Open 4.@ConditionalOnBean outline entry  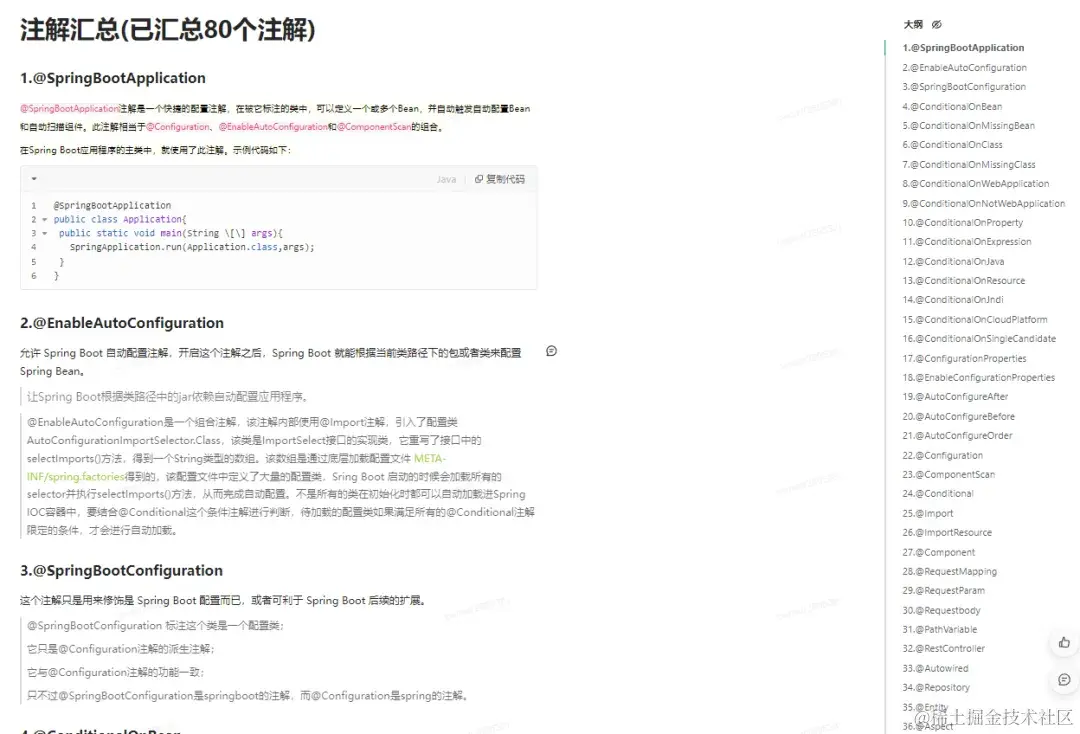click(952, 107)
